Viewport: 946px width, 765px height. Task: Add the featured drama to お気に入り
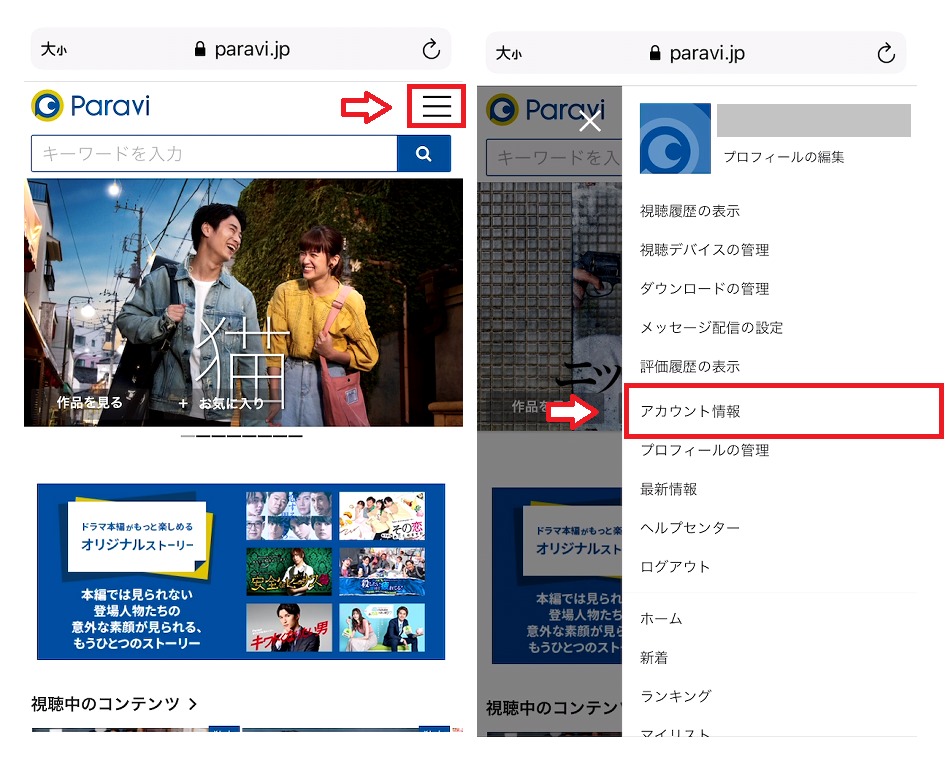click(x=221, y=403)
